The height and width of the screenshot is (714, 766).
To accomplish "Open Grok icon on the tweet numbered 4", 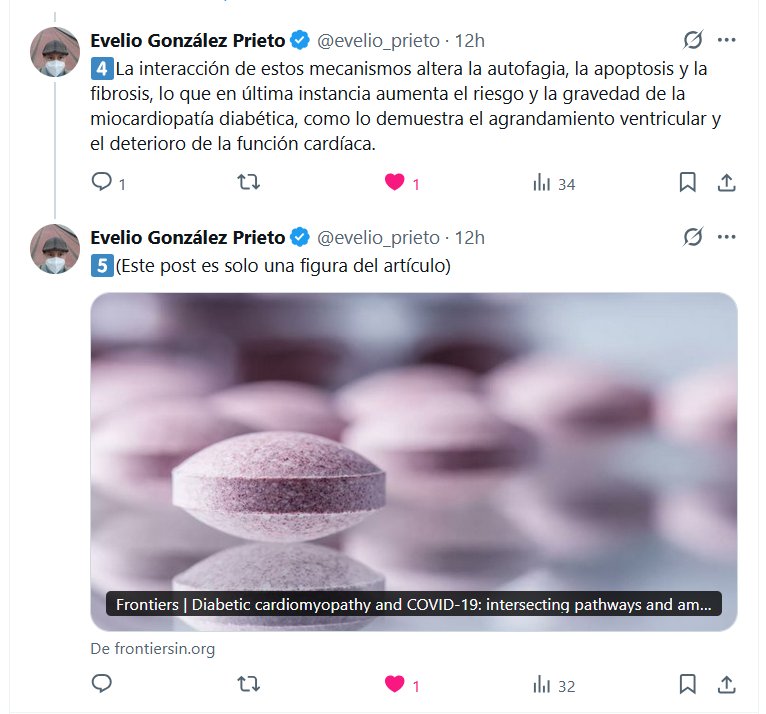I will (693, 40).
